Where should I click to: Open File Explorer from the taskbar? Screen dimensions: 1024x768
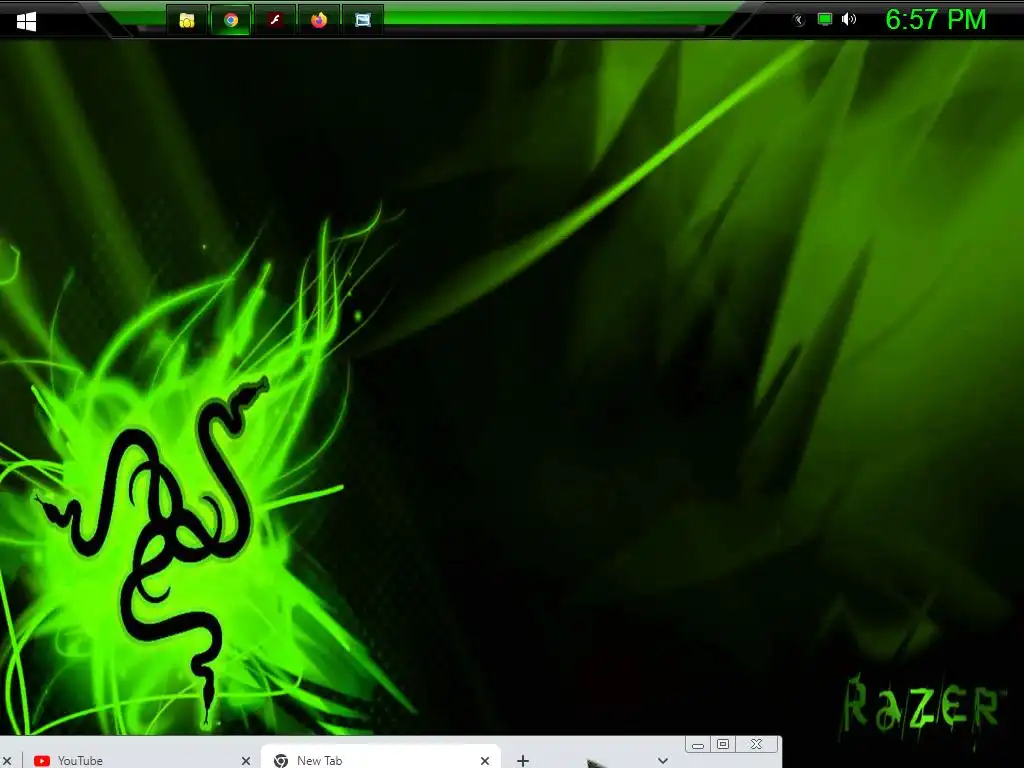pyautogui.click(x=187, y=20)
